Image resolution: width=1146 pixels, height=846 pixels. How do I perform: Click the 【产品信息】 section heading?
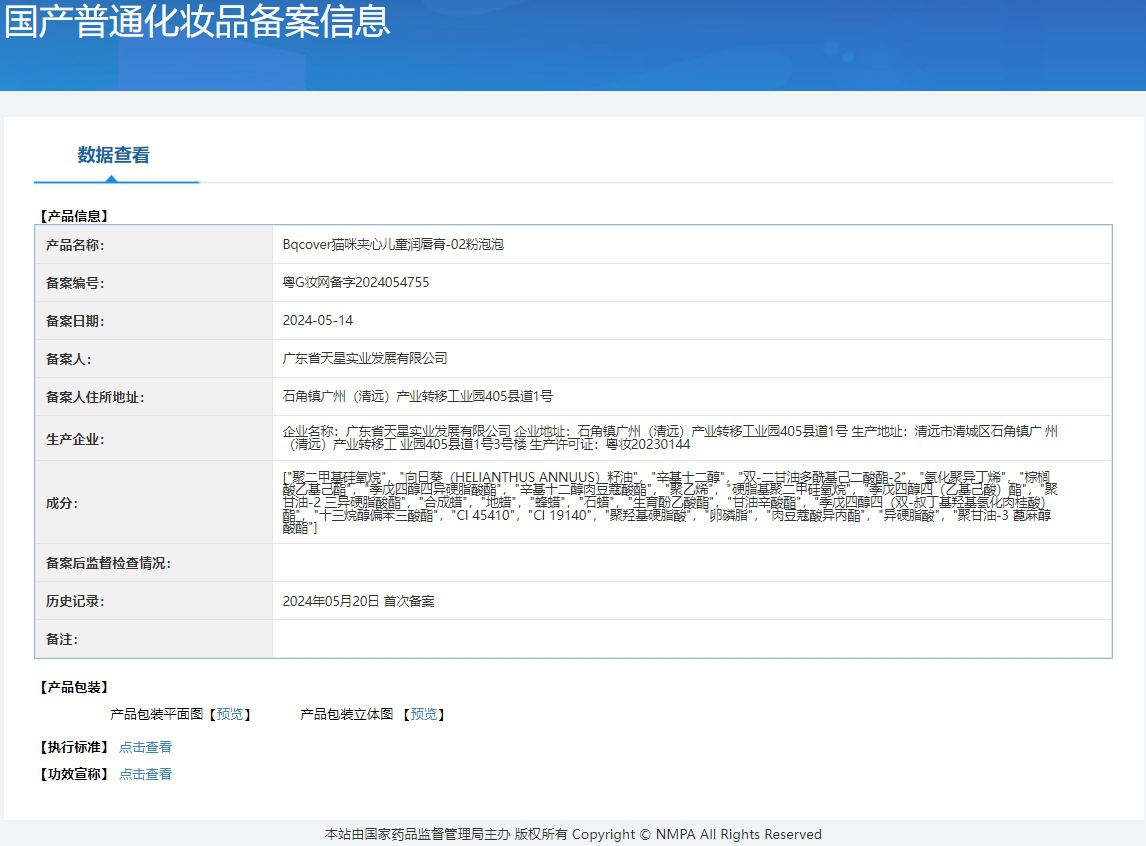pos(74,216)
